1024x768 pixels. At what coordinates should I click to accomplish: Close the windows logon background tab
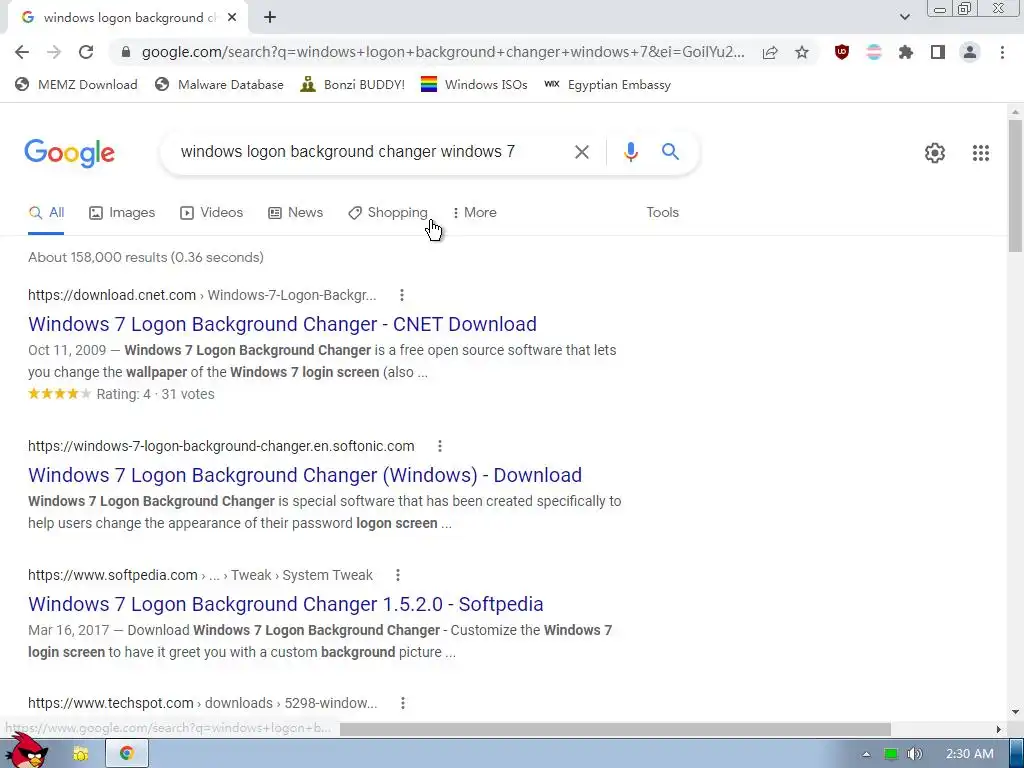(x=232, y=18)
